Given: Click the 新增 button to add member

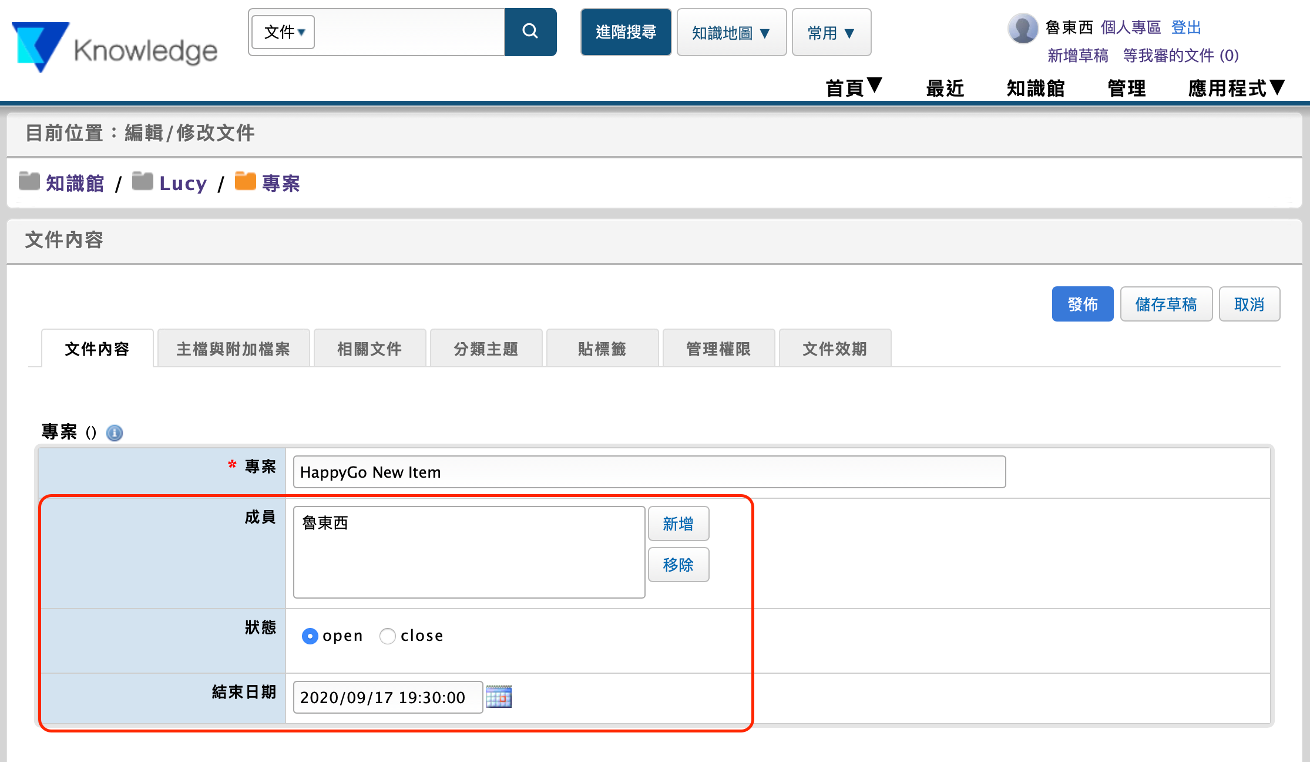Looking at the screenshot, I should pyautogui.click(x=678, y=524).
